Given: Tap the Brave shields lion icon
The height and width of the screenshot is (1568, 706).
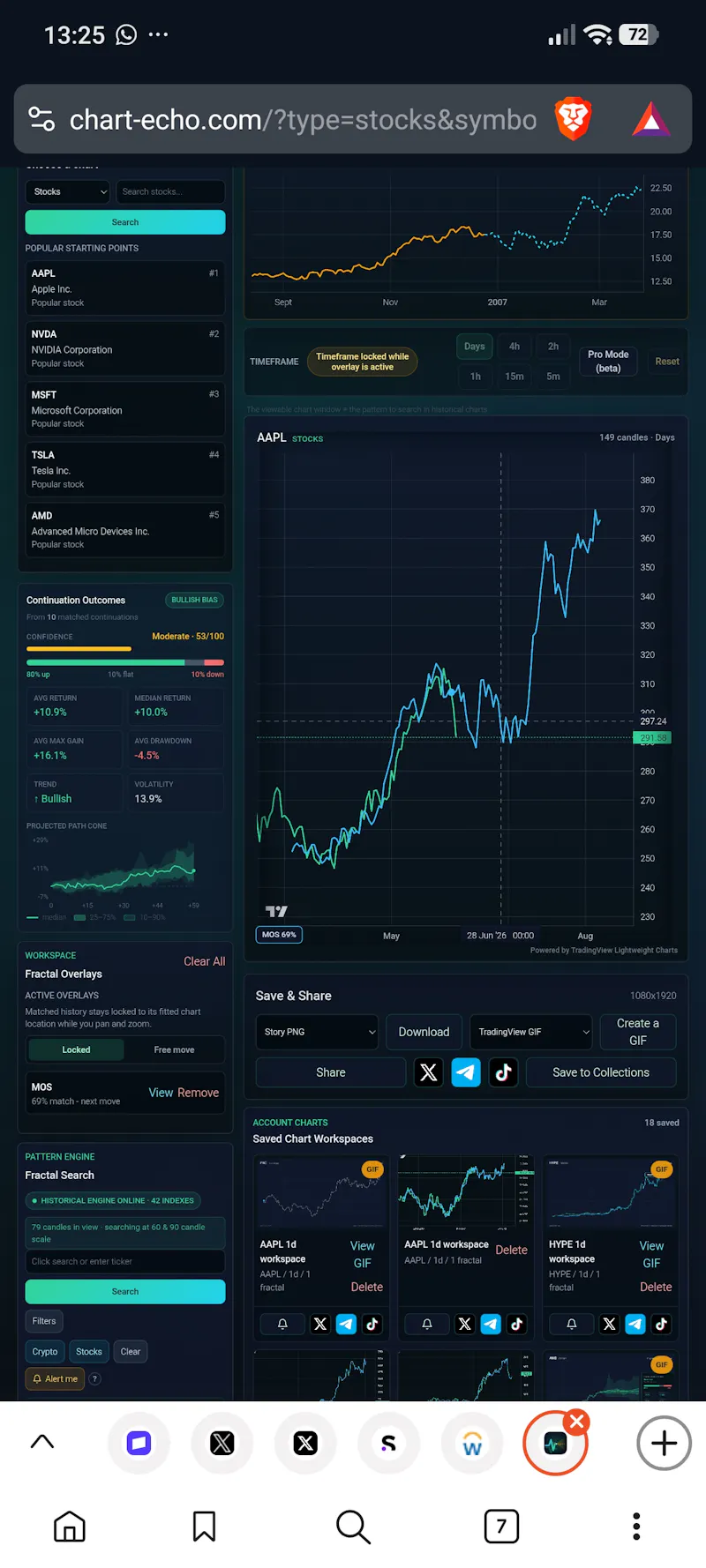Looking at the screenshot, I should point(573,119).
